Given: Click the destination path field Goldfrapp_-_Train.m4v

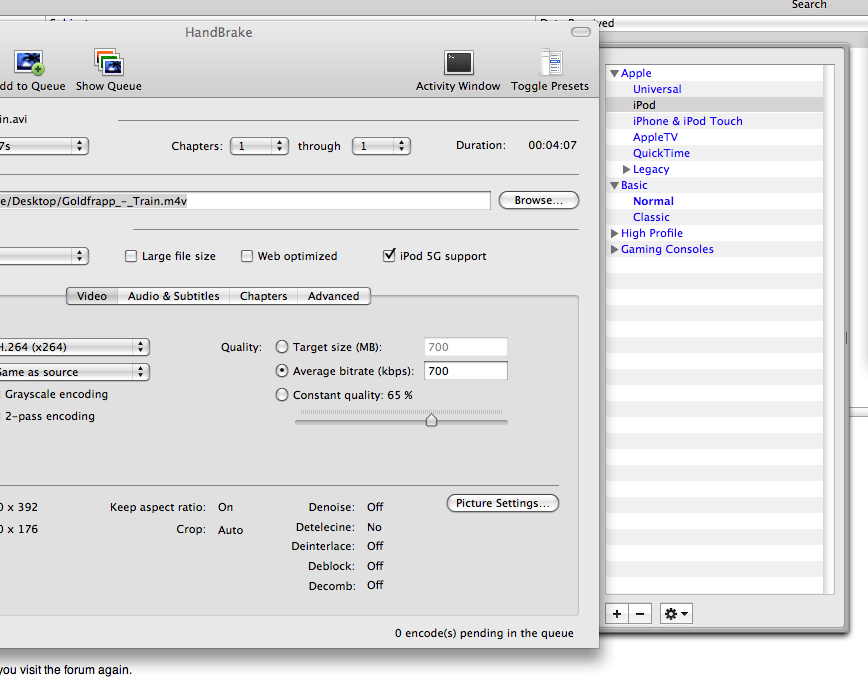Looking at the screenshot, I should [x=245, y=201].
